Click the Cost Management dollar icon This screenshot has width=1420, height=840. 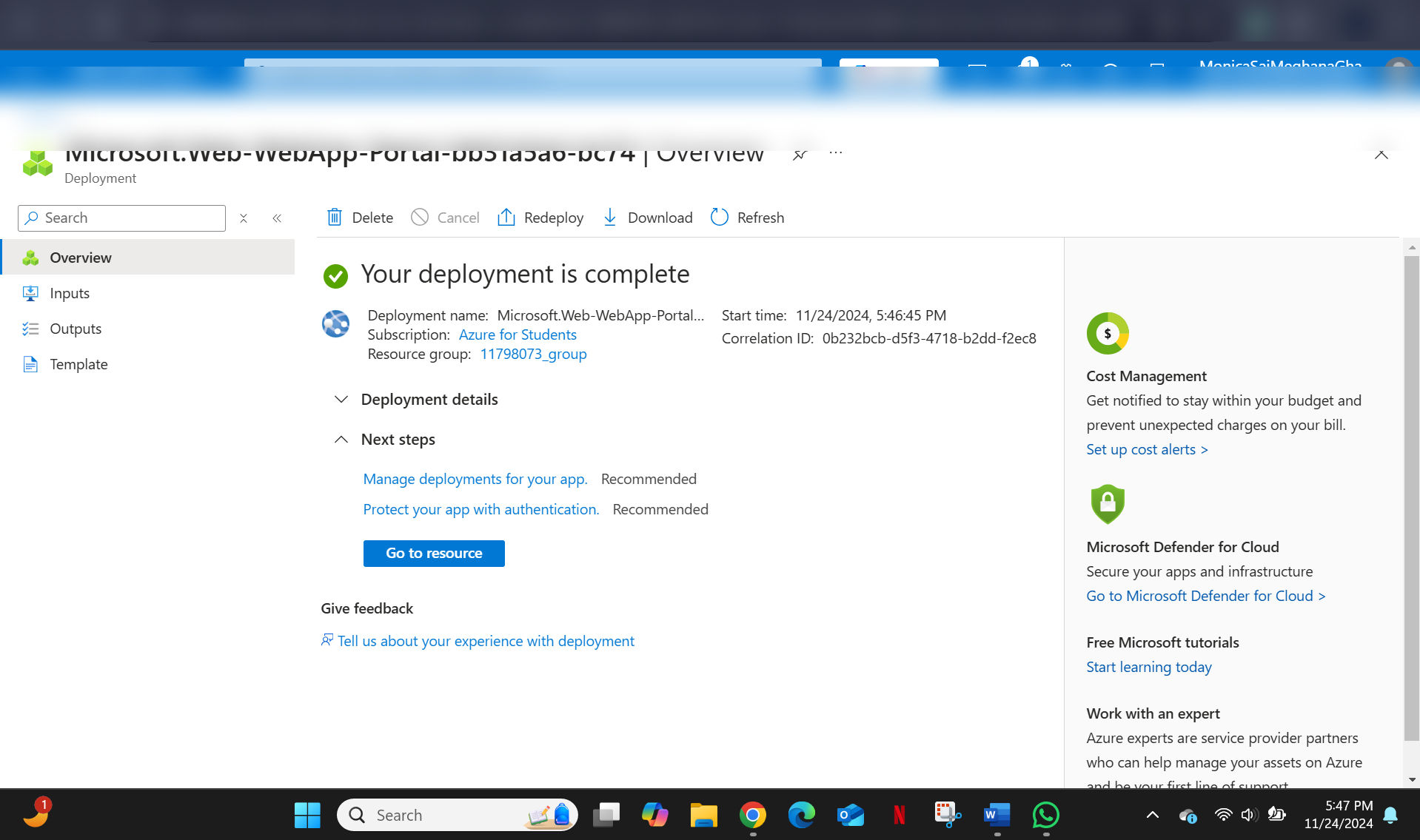click(x=1108, y=333)
